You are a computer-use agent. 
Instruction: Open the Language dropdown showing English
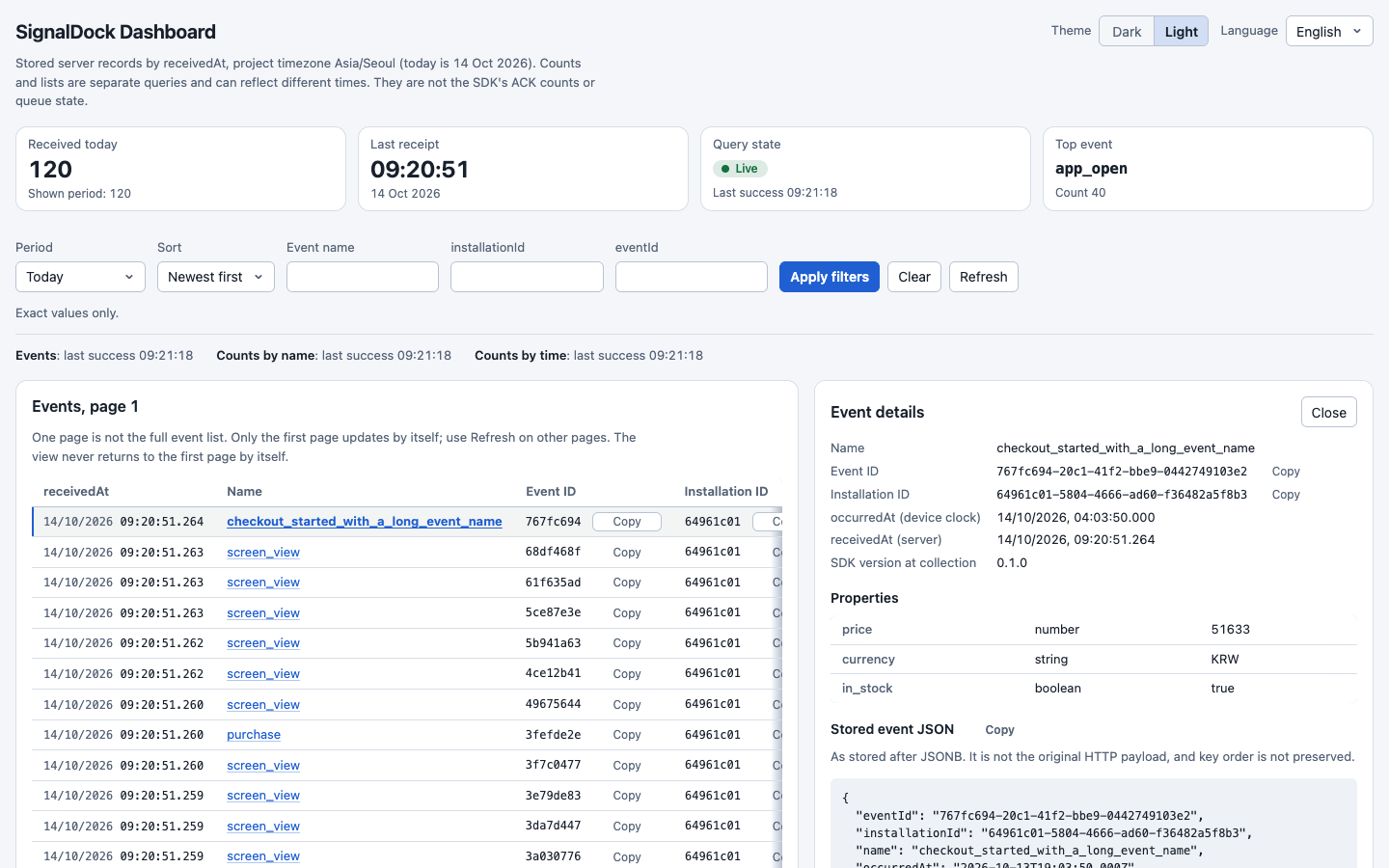click(1329, 31)
